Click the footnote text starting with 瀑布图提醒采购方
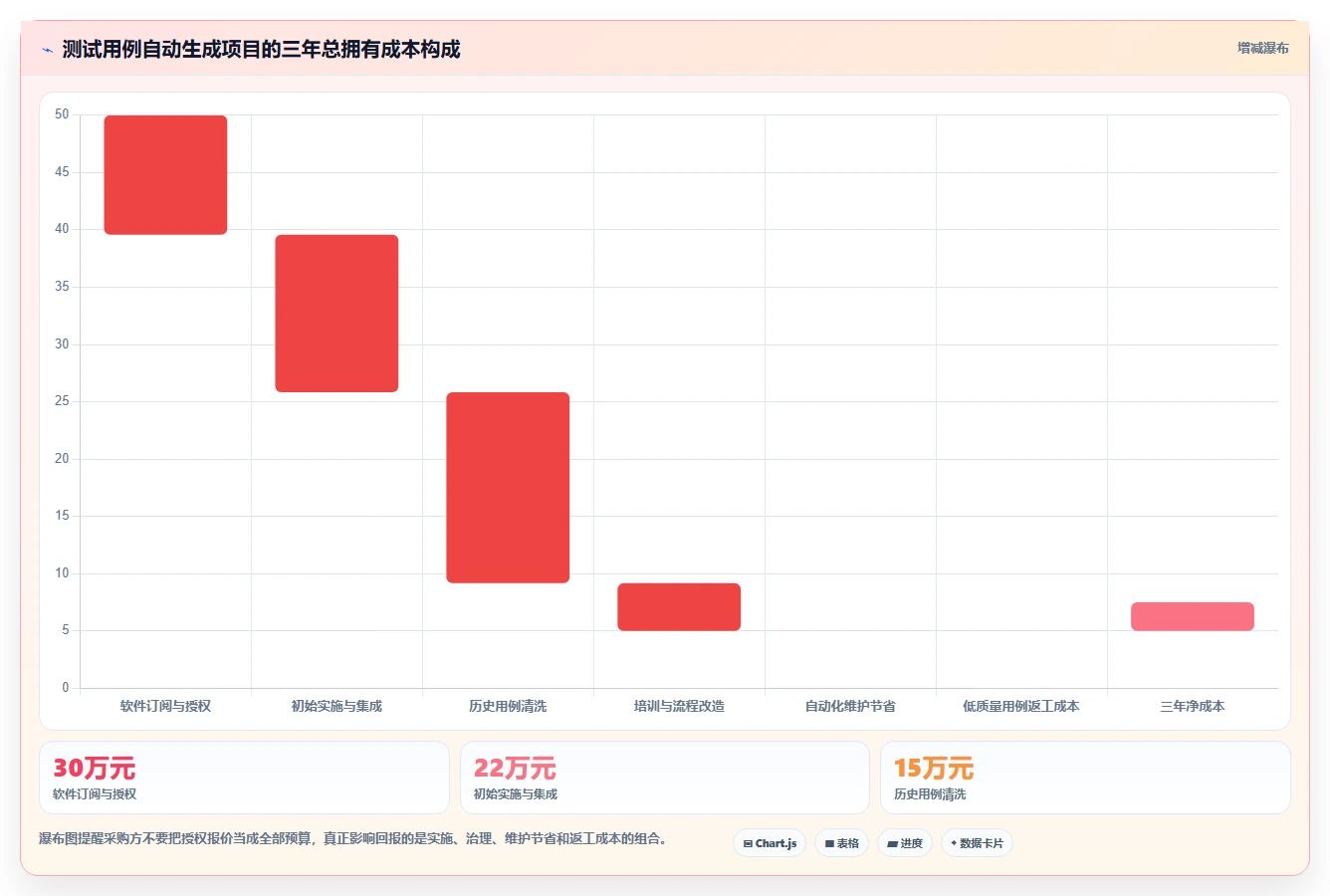Viewport: 1330px width, 896px height. click(x=352, y=839)
